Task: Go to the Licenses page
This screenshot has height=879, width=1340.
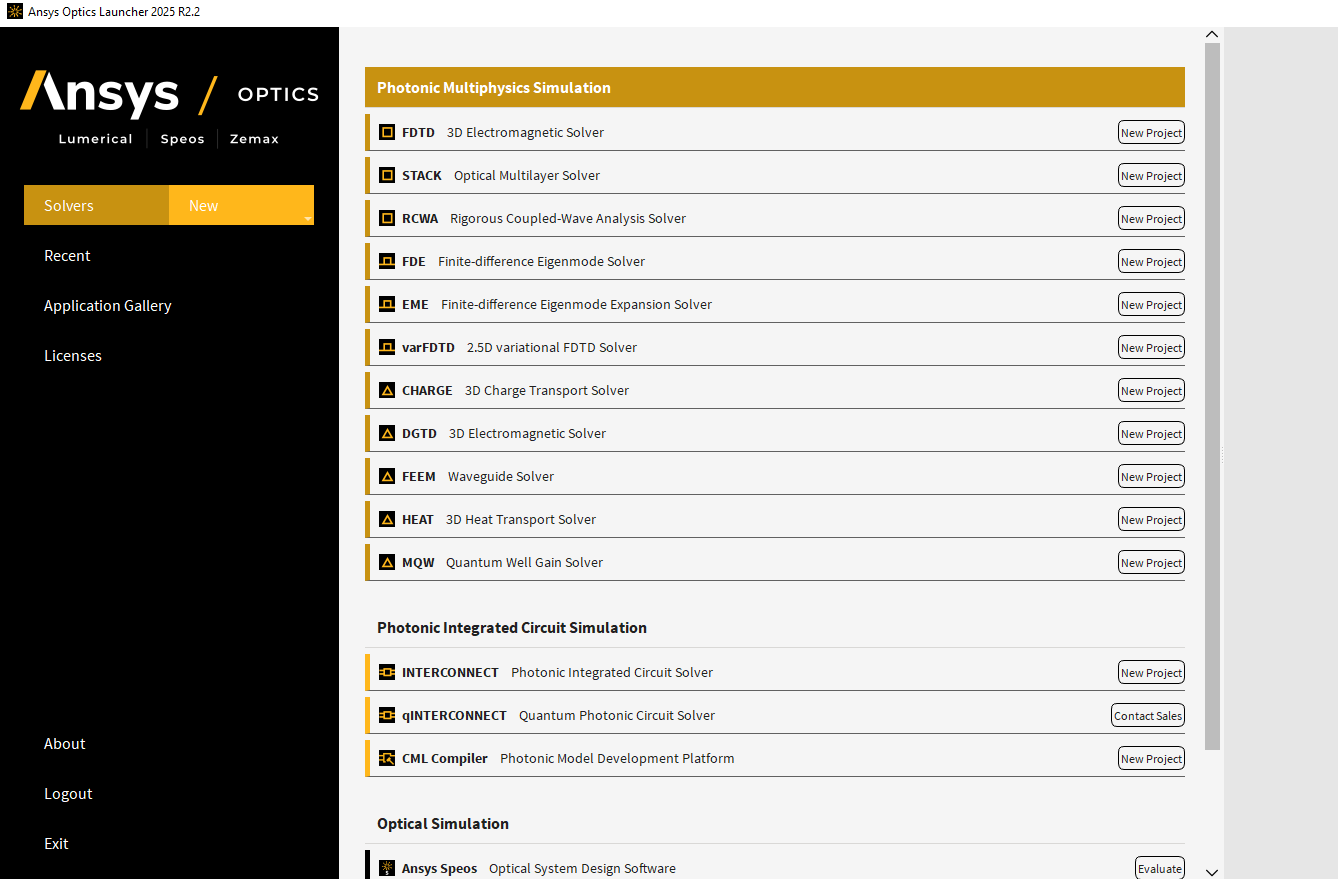Action: click(x=73, y=356)
